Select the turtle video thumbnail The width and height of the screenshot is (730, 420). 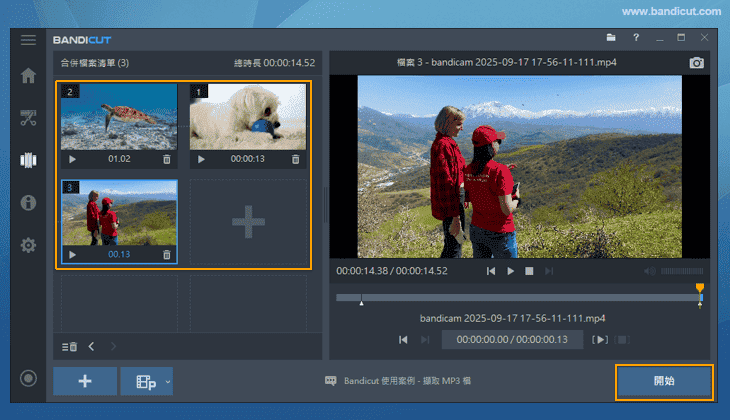click(119, 117)
